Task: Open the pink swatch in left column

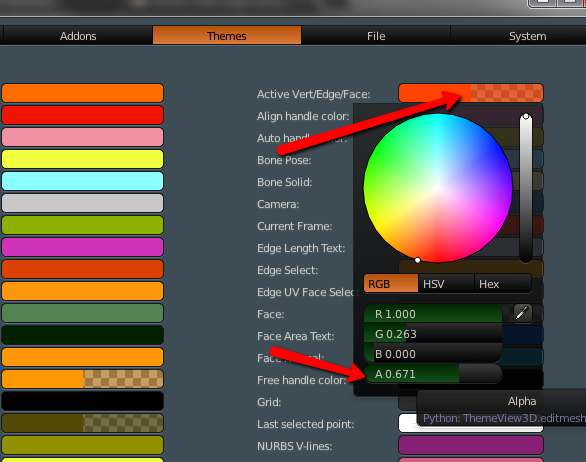Action: [83, 137]
